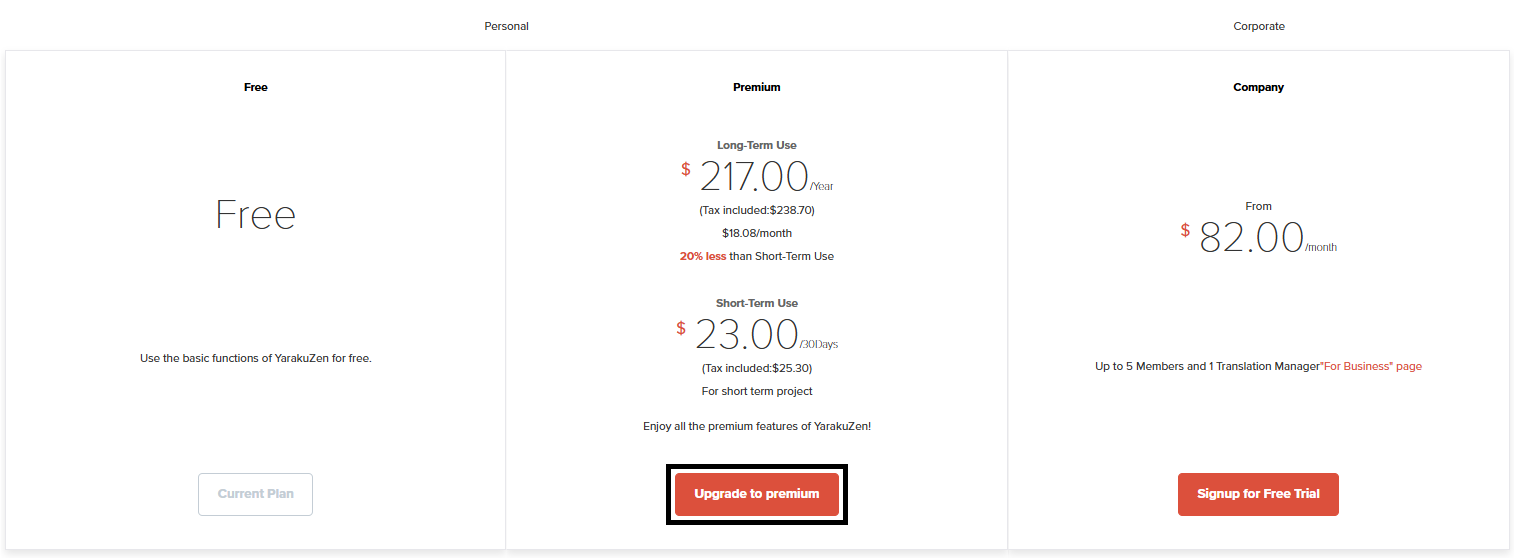Click the red "20% less" text

point(703,256)
